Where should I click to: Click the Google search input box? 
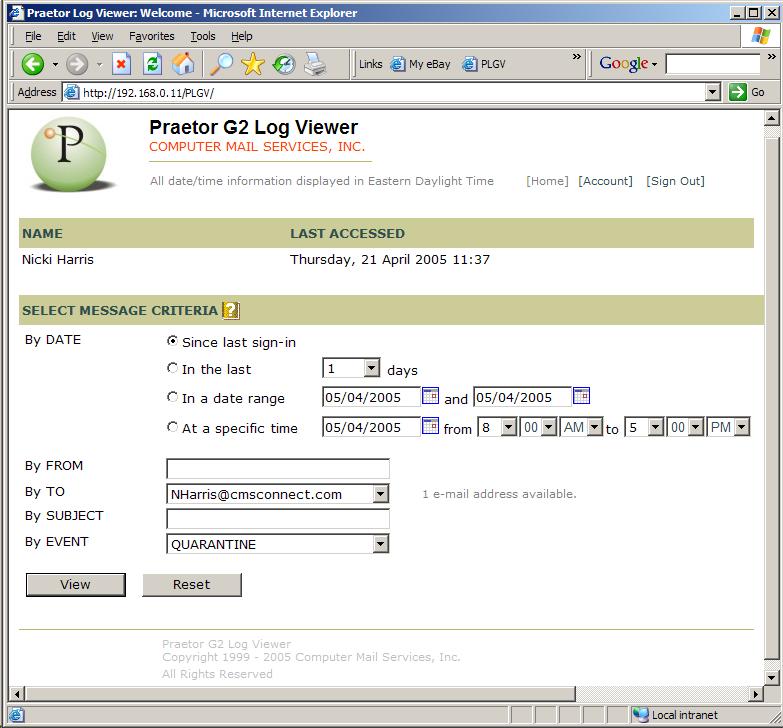click(713, 64)
